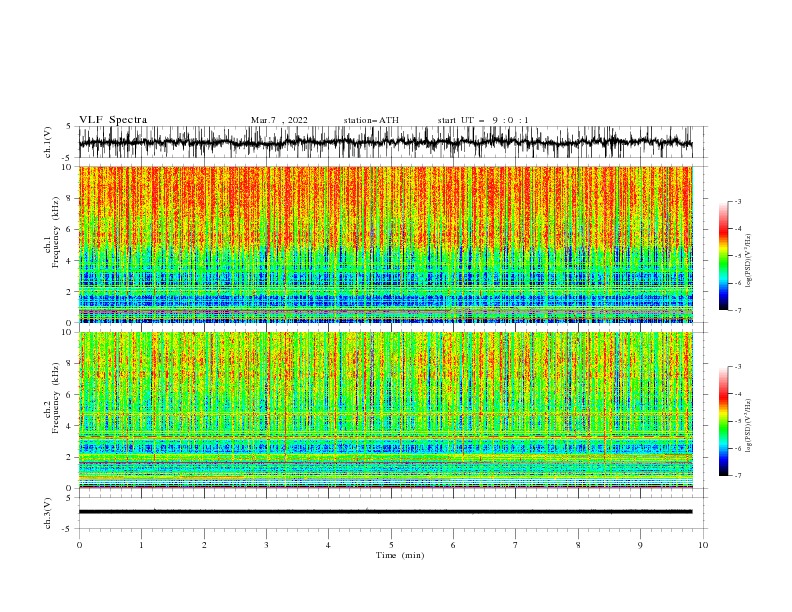Click the ch.2 spectrogram color scale bar

point(723,421)
